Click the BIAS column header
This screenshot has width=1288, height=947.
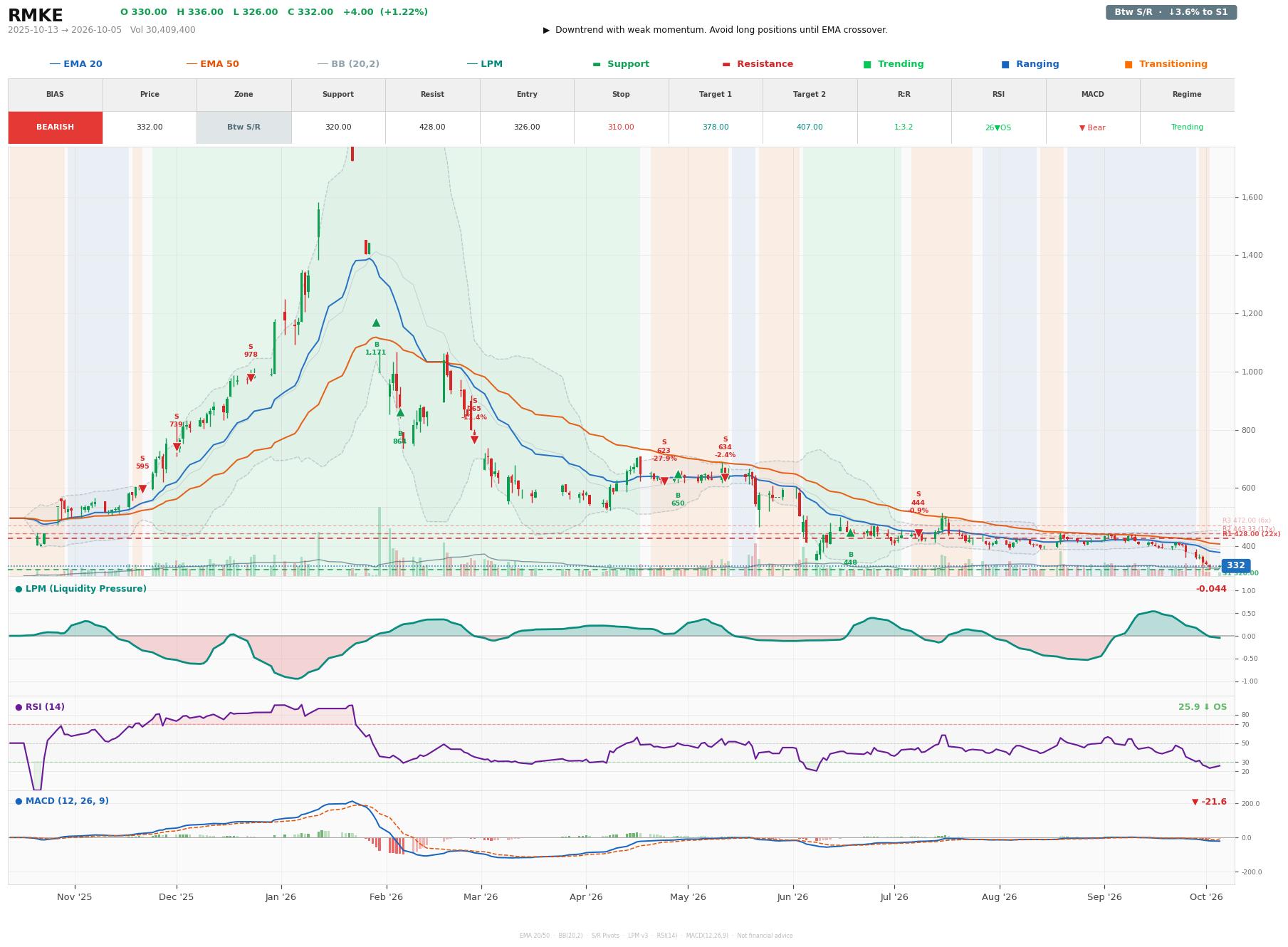point(56,95)
